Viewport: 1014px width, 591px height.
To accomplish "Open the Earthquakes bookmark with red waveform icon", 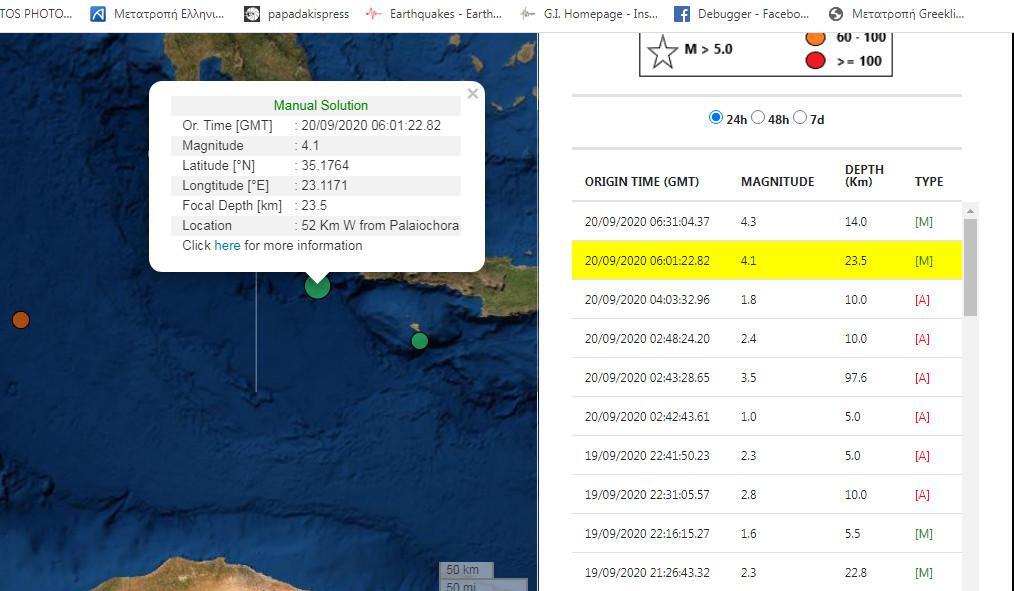I will [433, 14].
